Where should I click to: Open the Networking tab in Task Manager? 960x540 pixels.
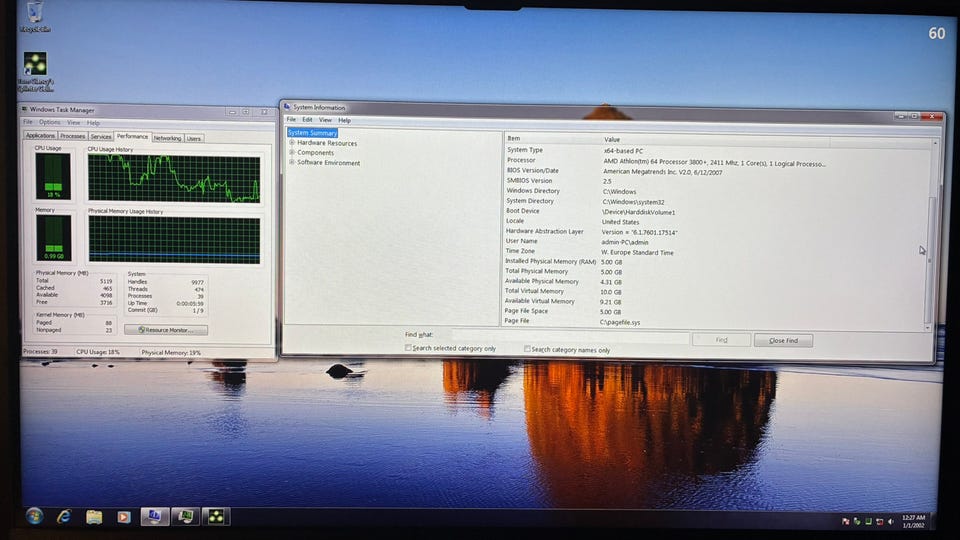(167, 138)
